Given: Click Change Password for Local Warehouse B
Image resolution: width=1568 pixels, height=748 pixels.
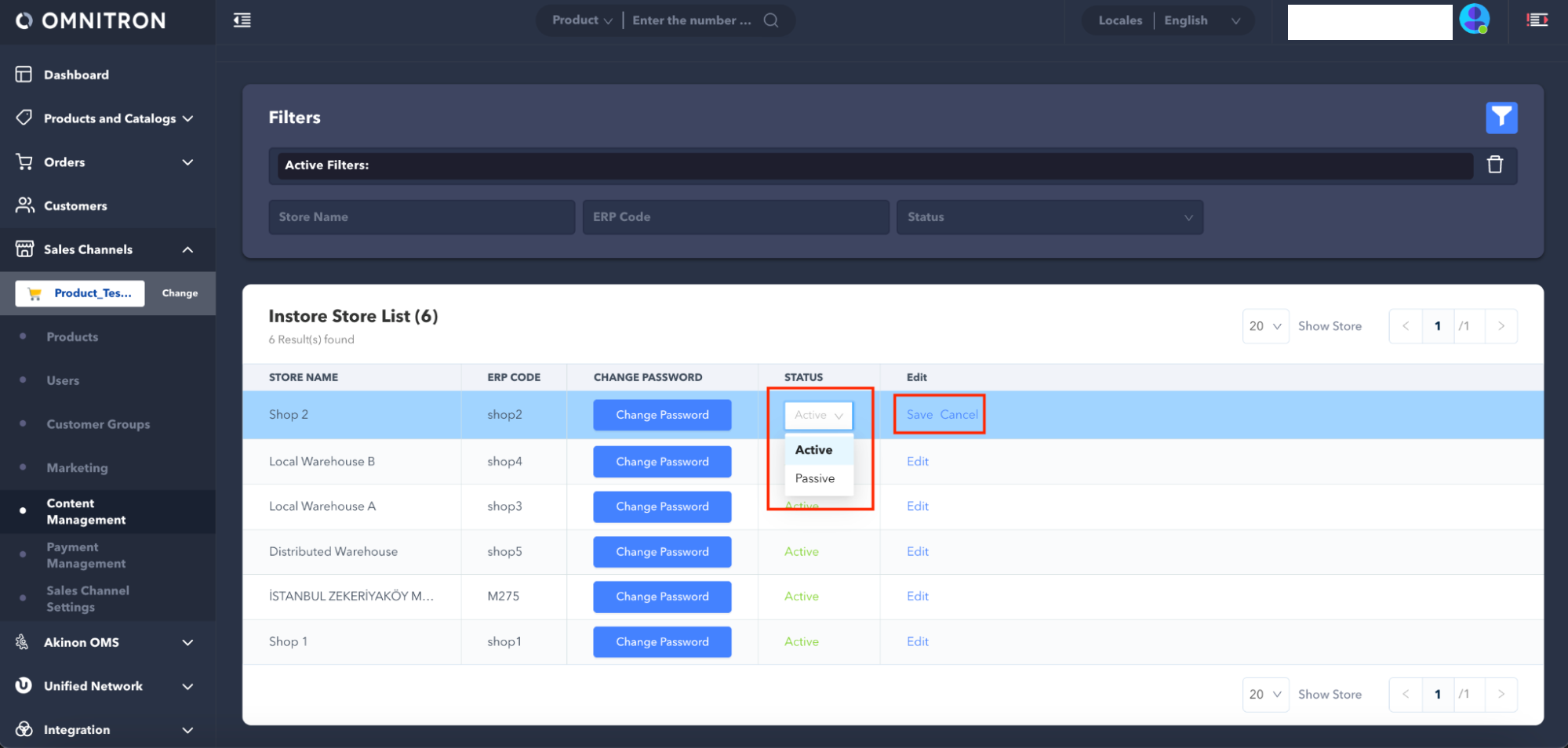Looking at the screenshot, I should coord(662,462).
